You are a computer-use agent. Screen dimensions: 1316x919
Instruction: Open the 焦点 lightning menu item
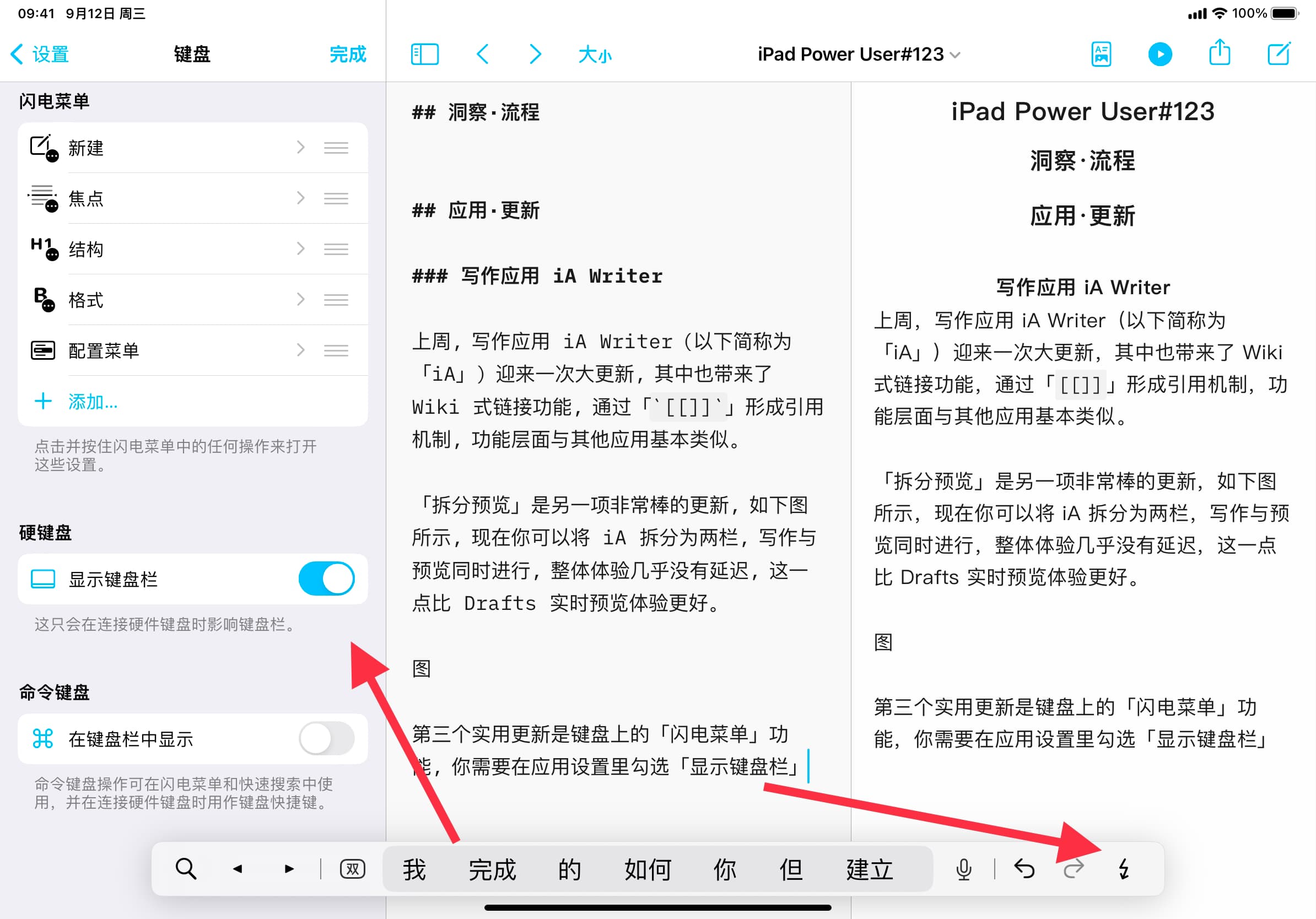(192, 198)
